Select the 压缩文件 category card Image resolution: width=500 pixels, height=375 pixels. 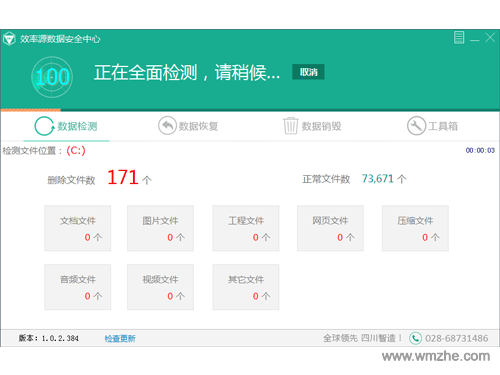[x=415, y=228]
